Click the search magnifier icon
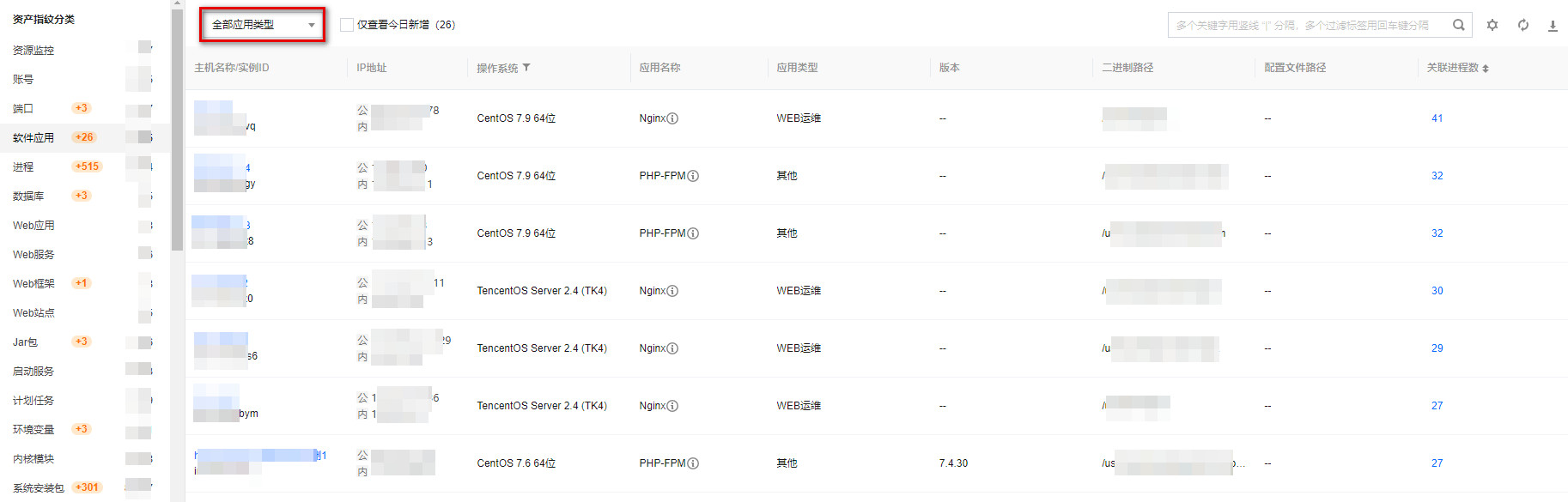 point(1458,25)
